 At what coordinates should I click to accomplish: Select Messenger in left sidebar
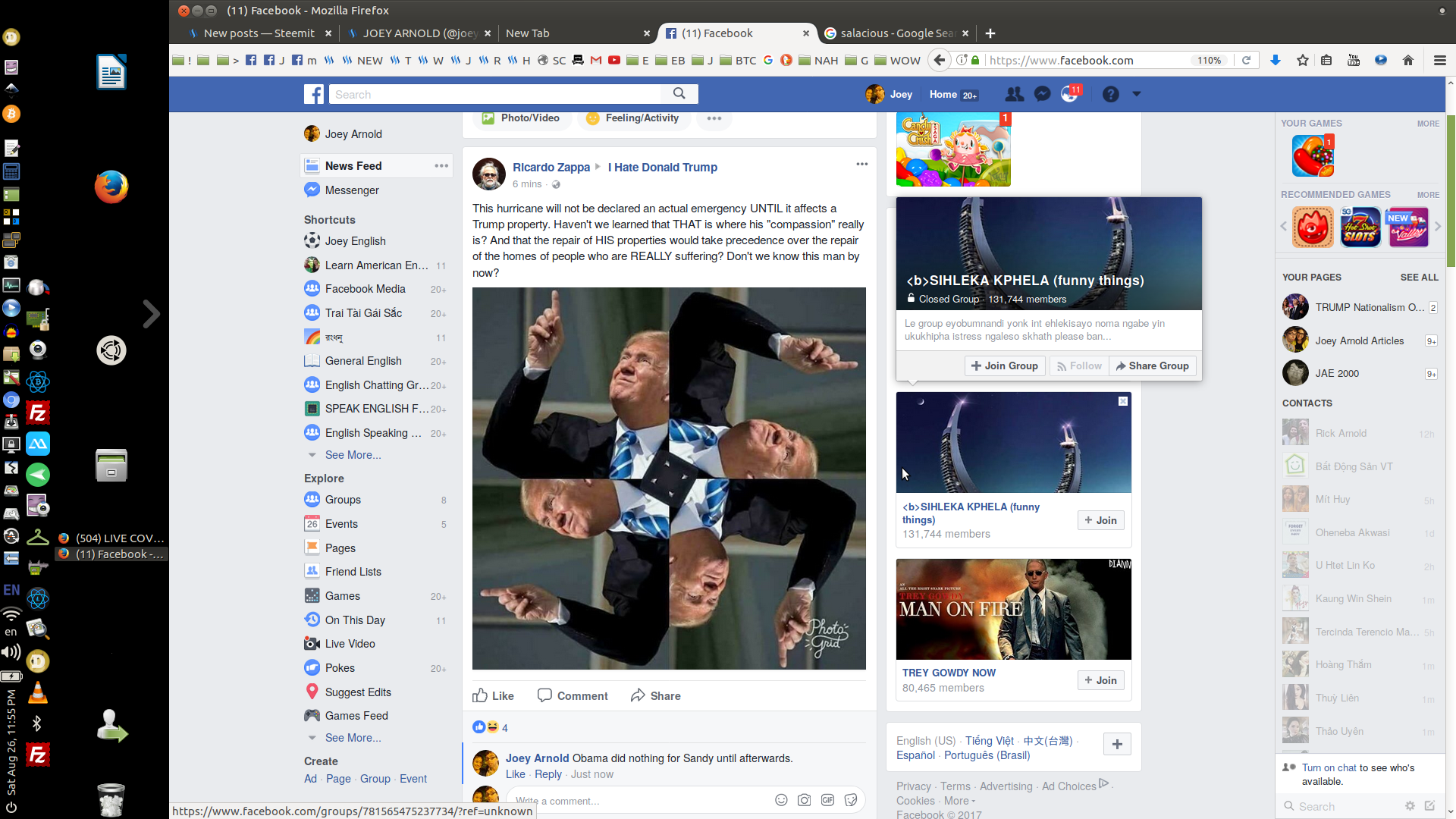(352, 190)
